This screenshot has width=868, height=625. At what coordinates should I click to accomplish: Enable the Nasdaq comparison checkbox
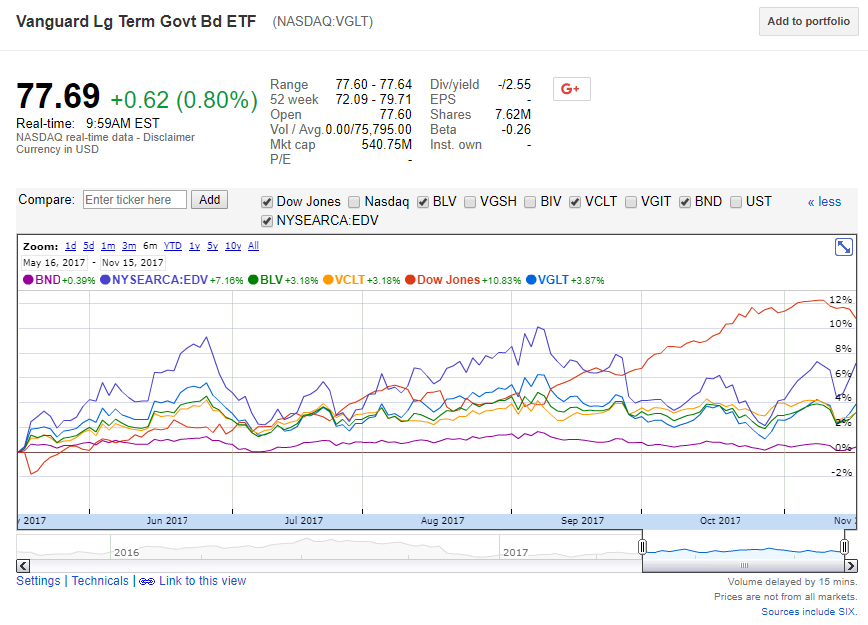(354, 202)
